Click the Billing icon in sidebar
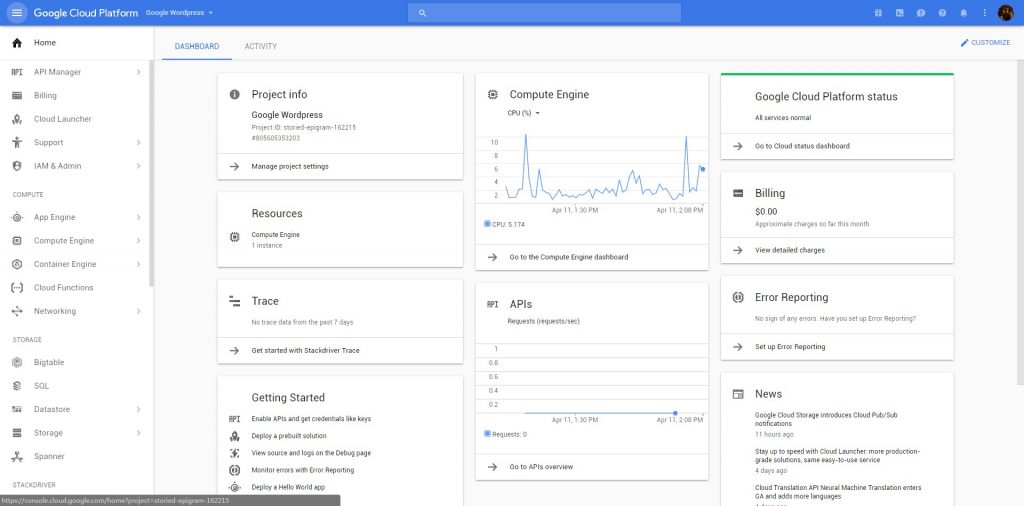Screen dimensions: 1024x506 tap(16, 96)
